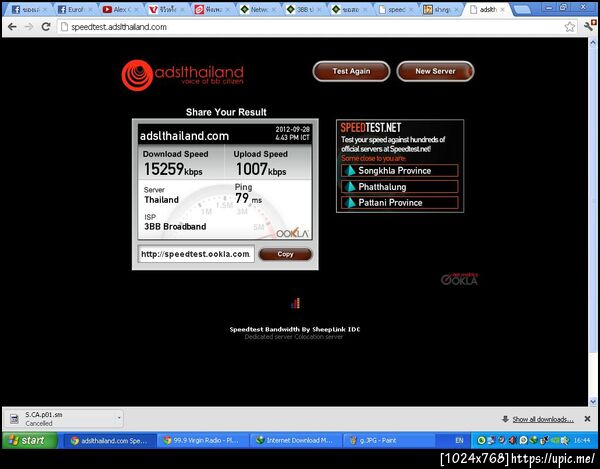This screenshot has height=469, width=600.
Task: Reload the speedtest page
Action: pyautogui.click(x=46, y=27)
